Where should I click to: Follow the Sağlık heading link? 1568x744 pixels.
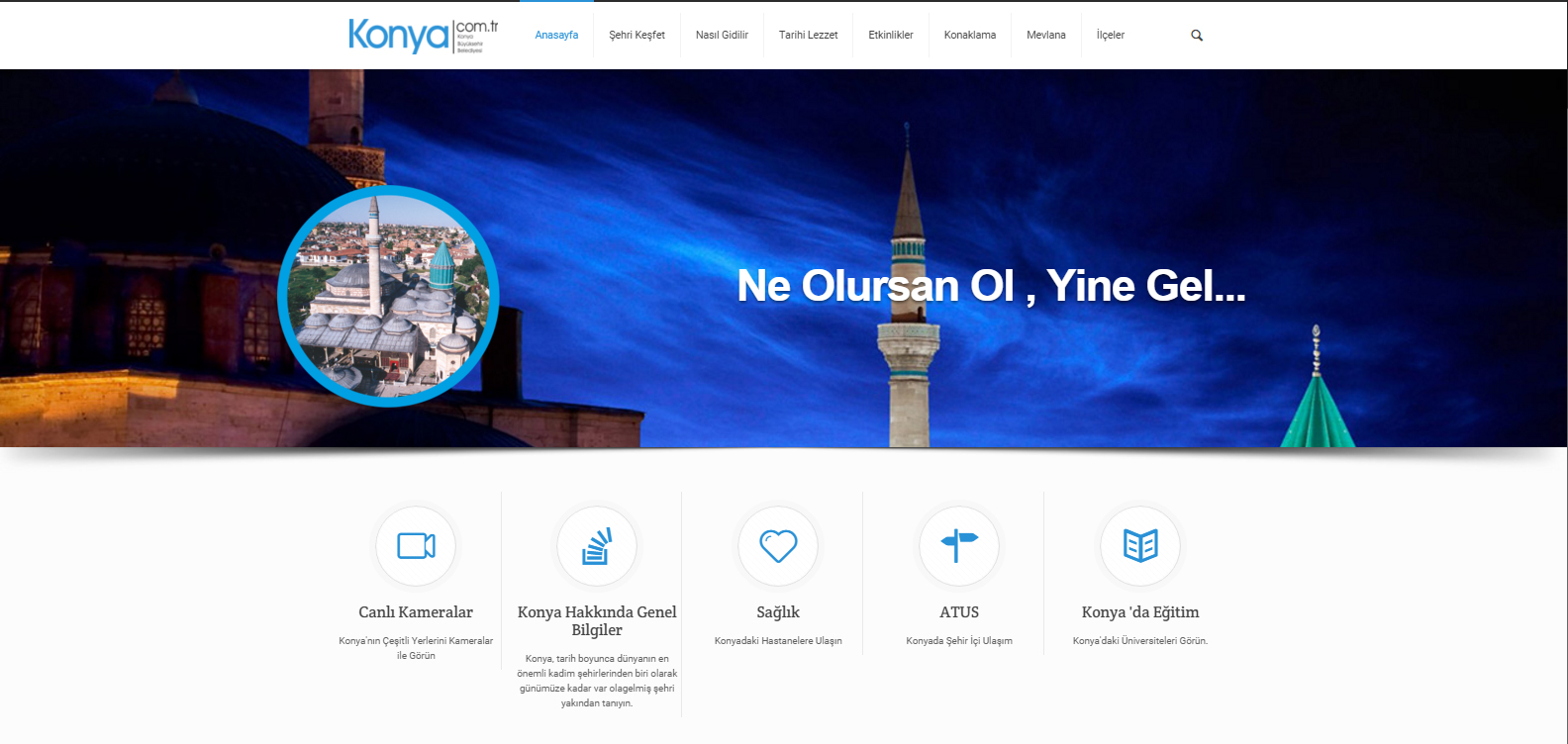point(778,612)
